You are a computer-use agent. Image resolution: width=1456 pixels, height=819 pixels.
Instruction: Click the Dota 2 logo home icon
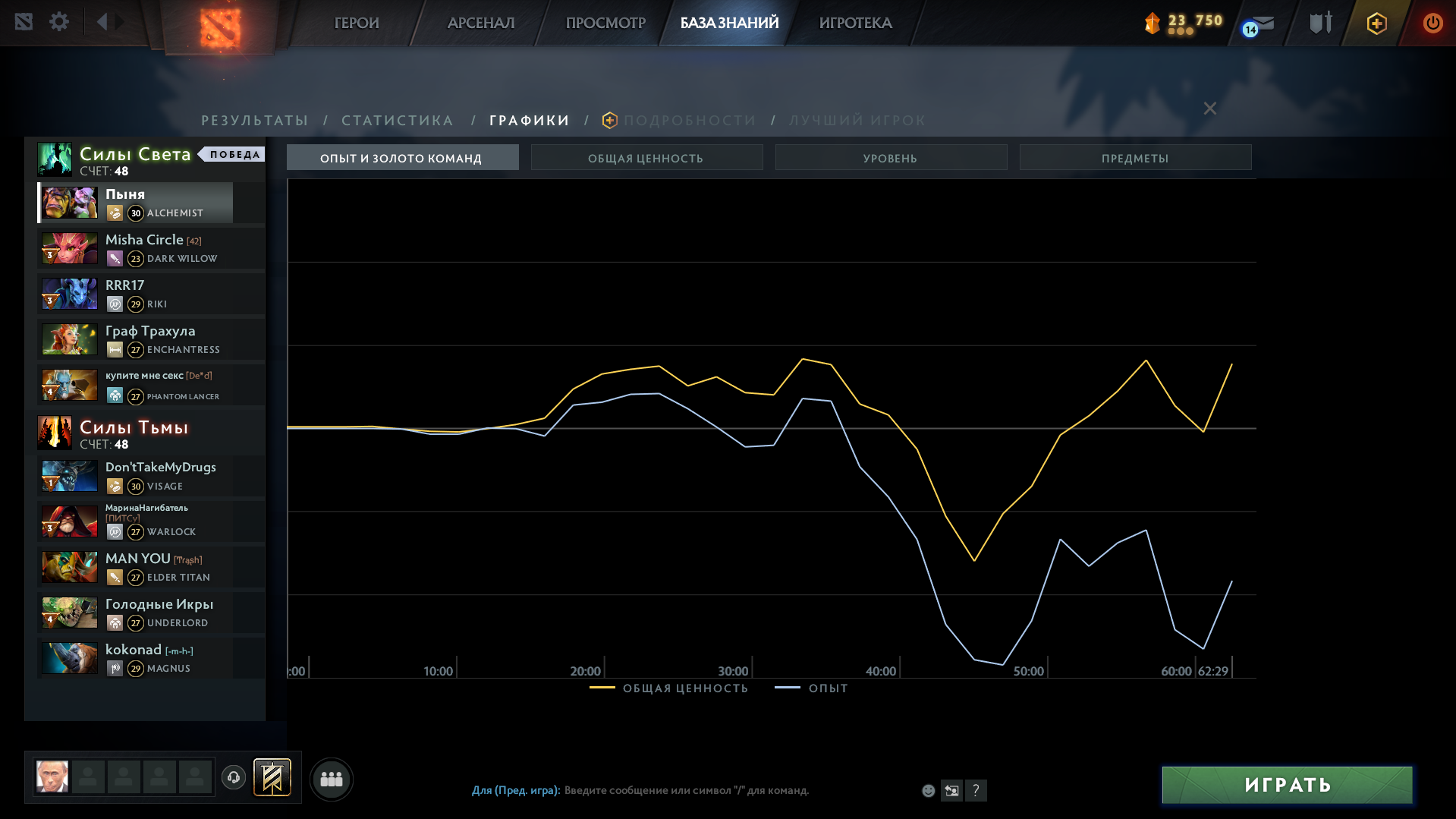point(220,27)
